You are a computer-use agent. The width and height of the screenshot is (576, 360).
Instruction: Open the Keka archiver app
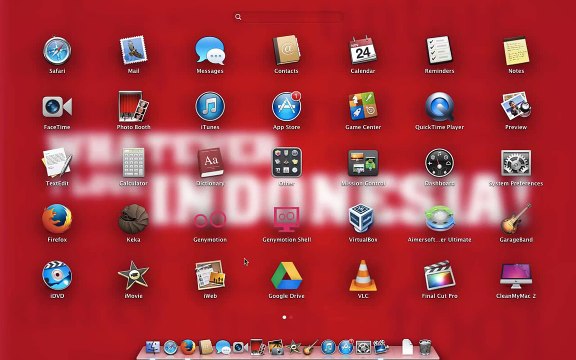click(x=133, y=219)
